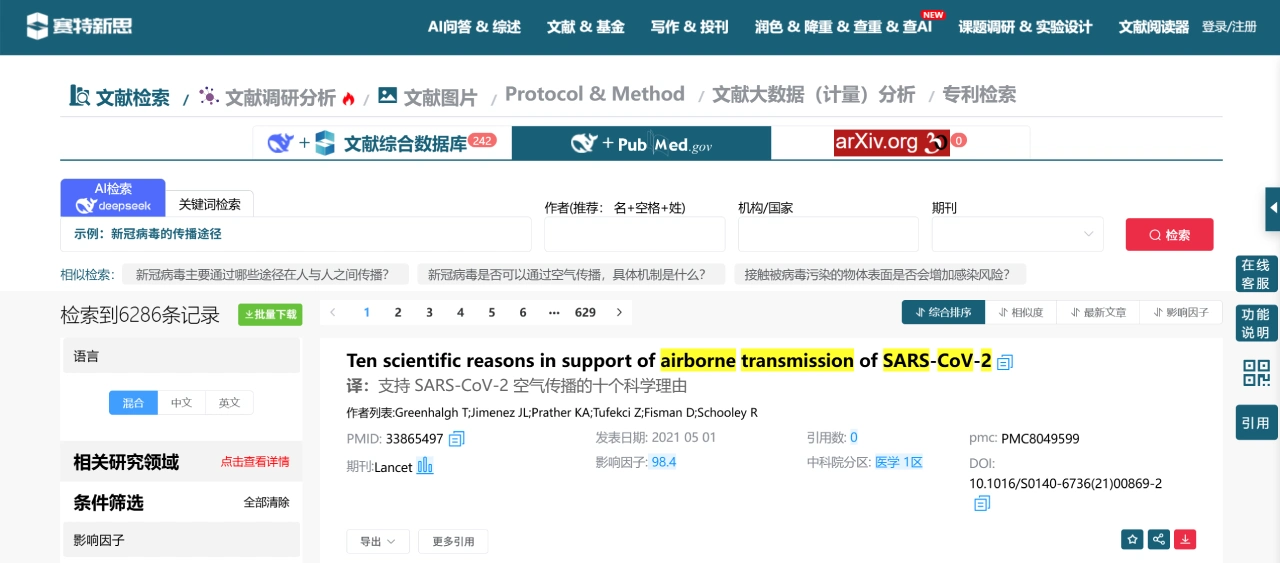Select the 混合 language filter
The width and height of the screenshot is (1280, 563).
133,403
